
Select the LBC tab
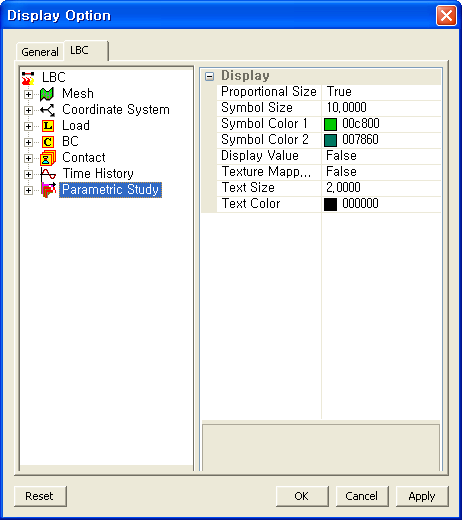point(86,50)
